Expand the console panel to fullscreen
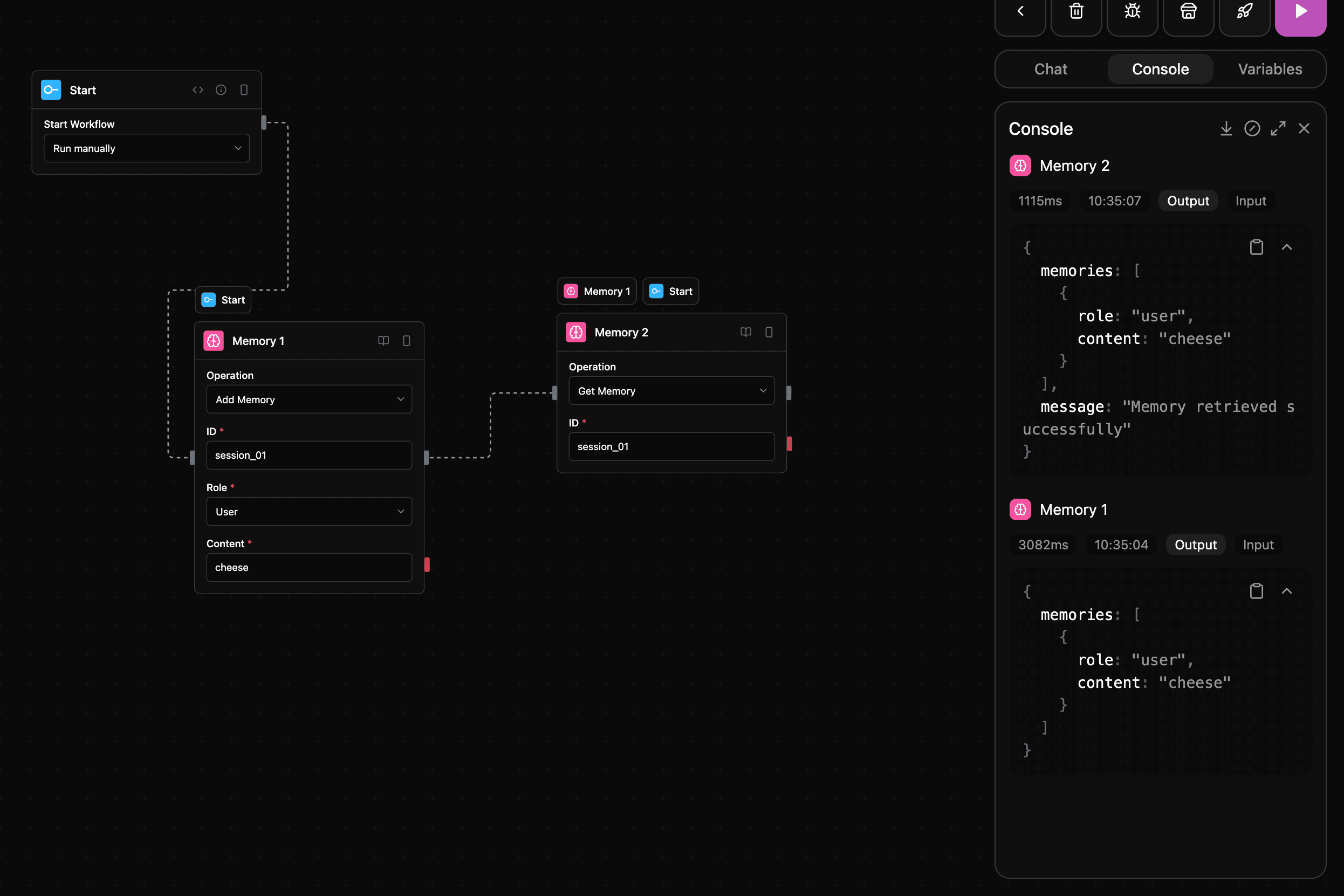This screenshot has width=1344, height=896. pyautogui.click(x=1278, y=128)
